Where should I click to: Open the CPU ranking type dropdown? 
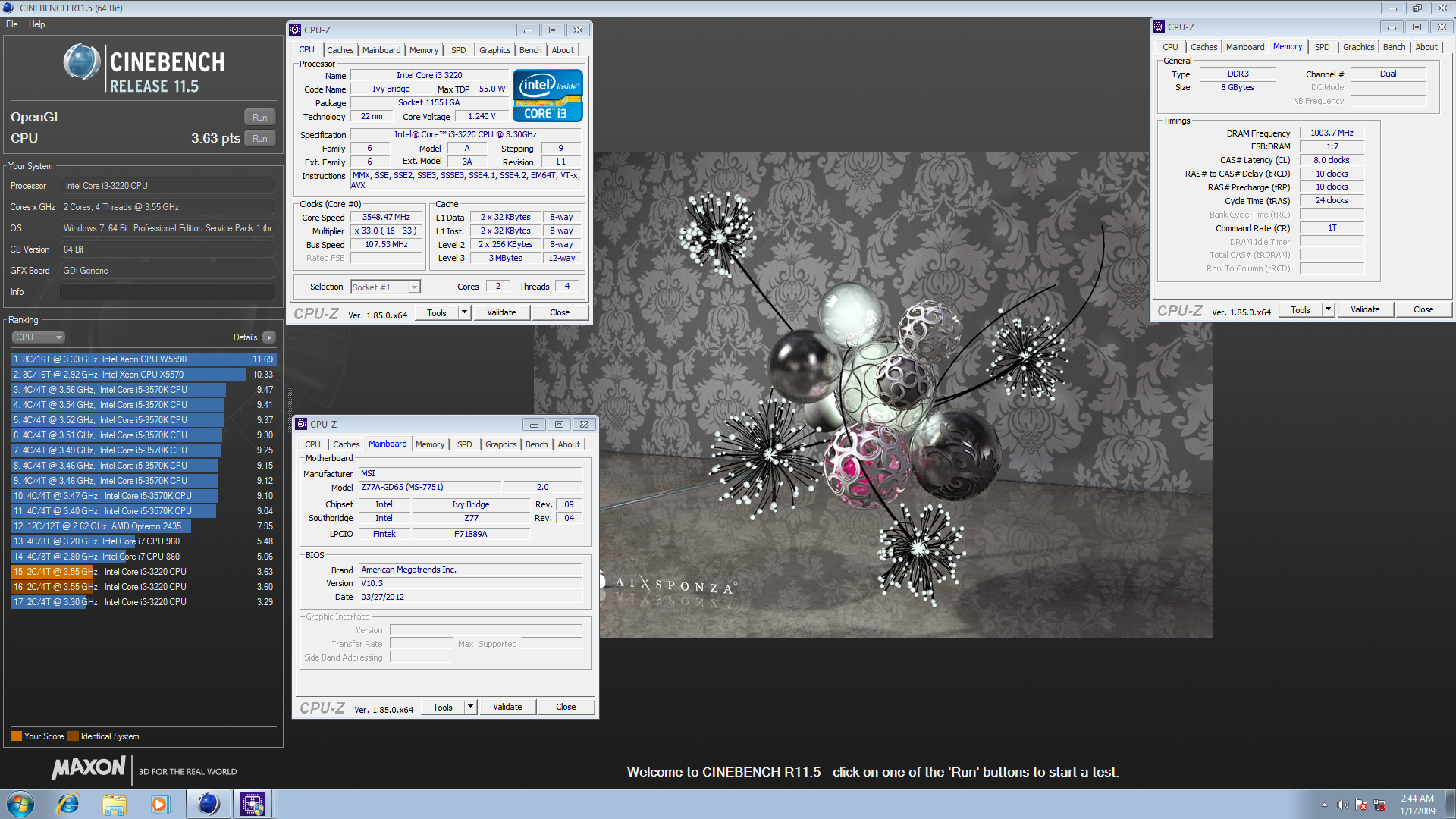click(38, 337)
